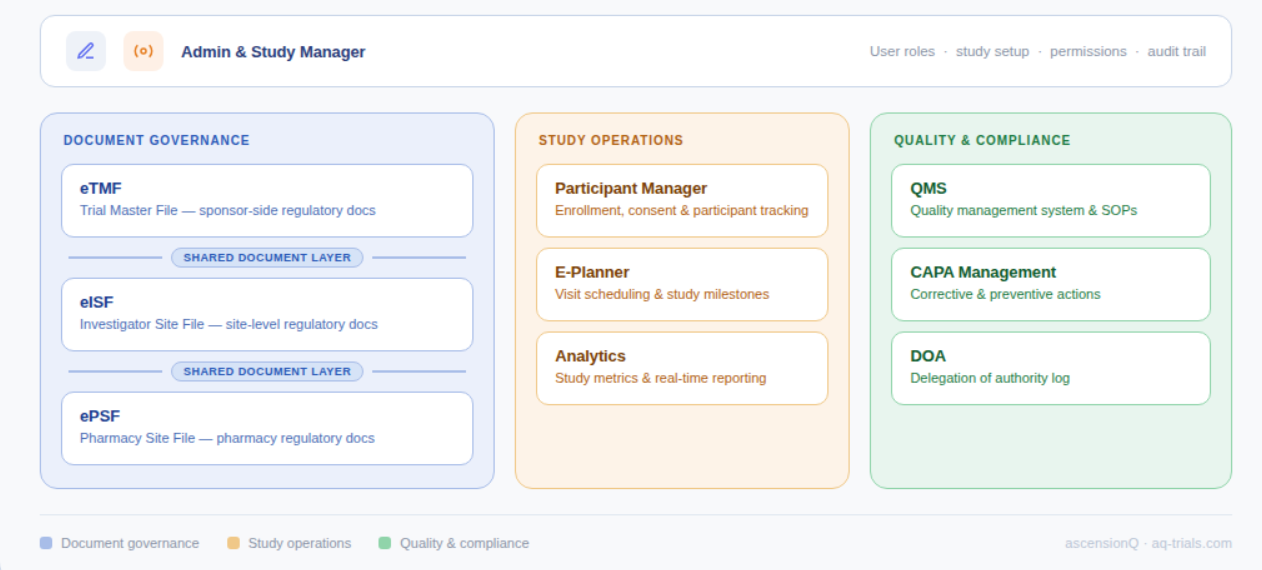Click the orange broadcast icon in header
The width and height of the screenshot is (1262, 570).
[143, 51]
